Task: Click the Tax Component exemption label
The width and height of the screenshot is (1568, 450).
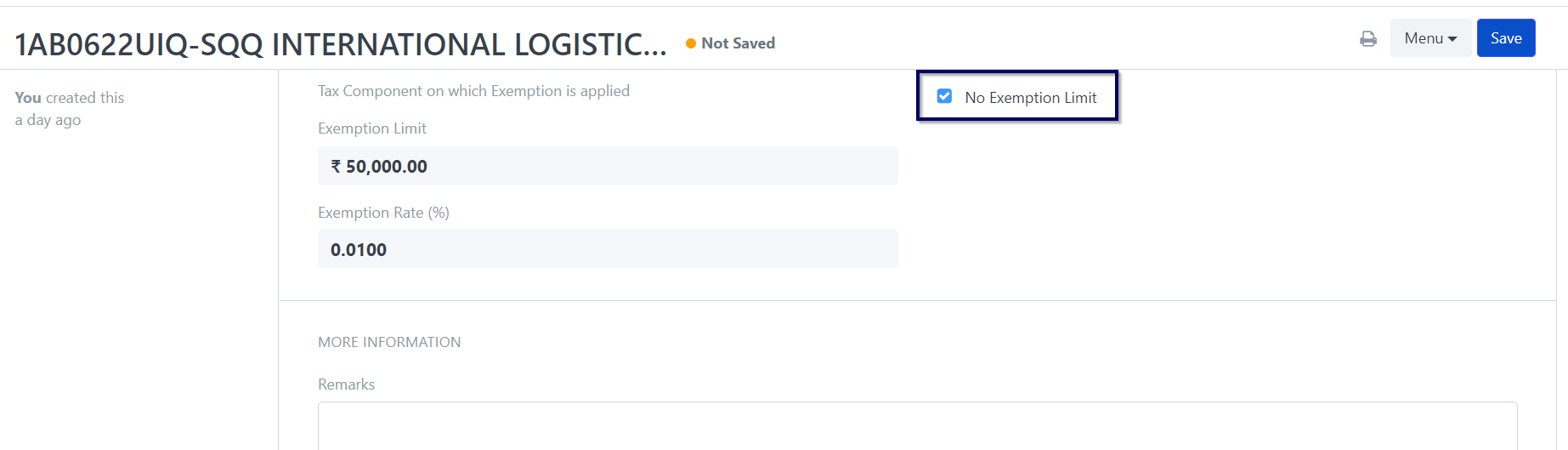Action: [x=473, y=91]
